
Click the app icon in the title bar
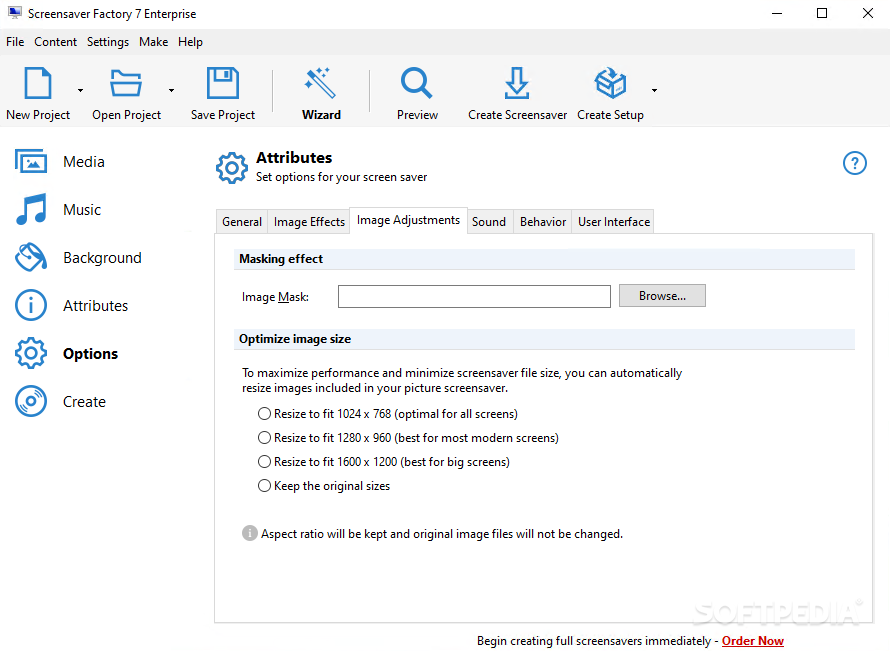[x=15, y=13]
